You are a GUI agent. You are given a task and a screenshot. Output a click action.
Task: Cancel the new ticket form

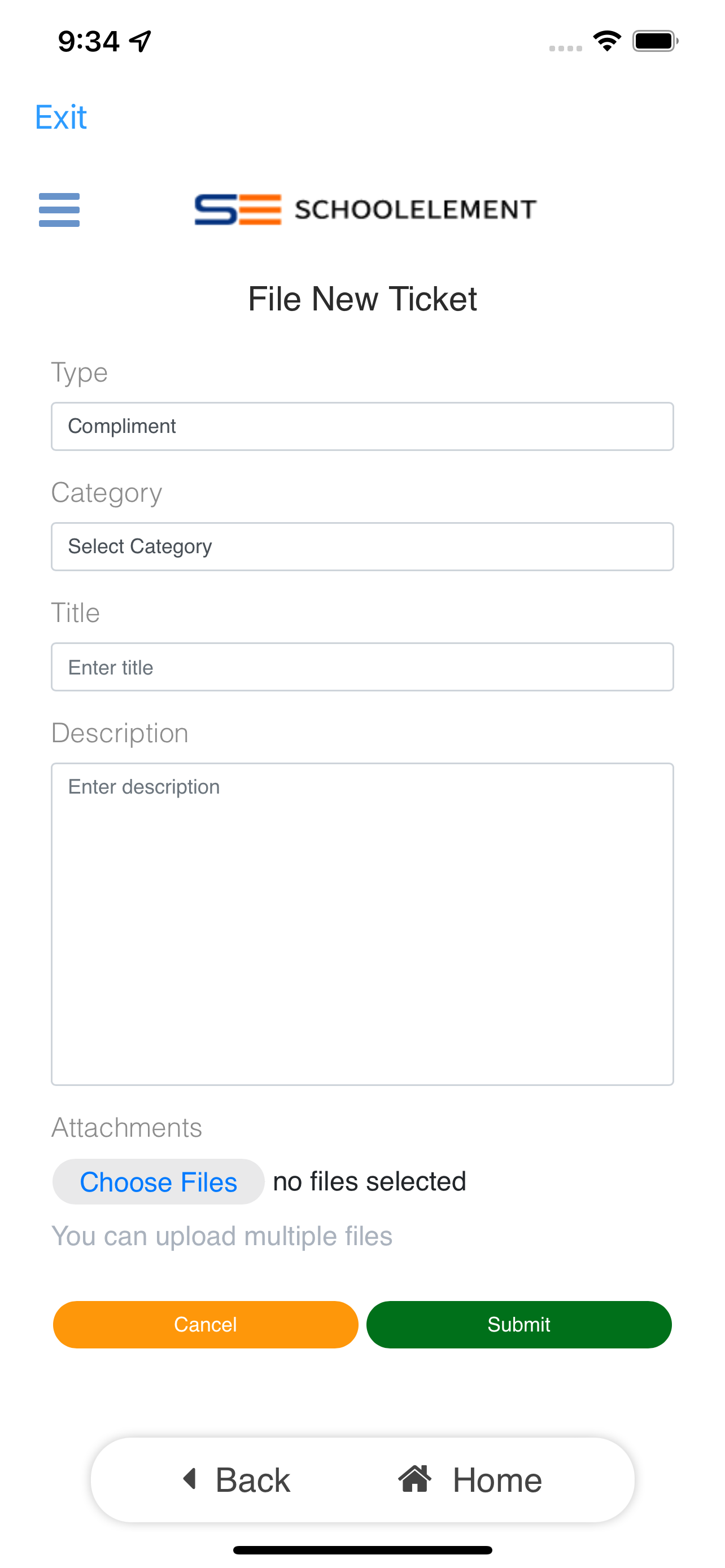(205, 1325)
